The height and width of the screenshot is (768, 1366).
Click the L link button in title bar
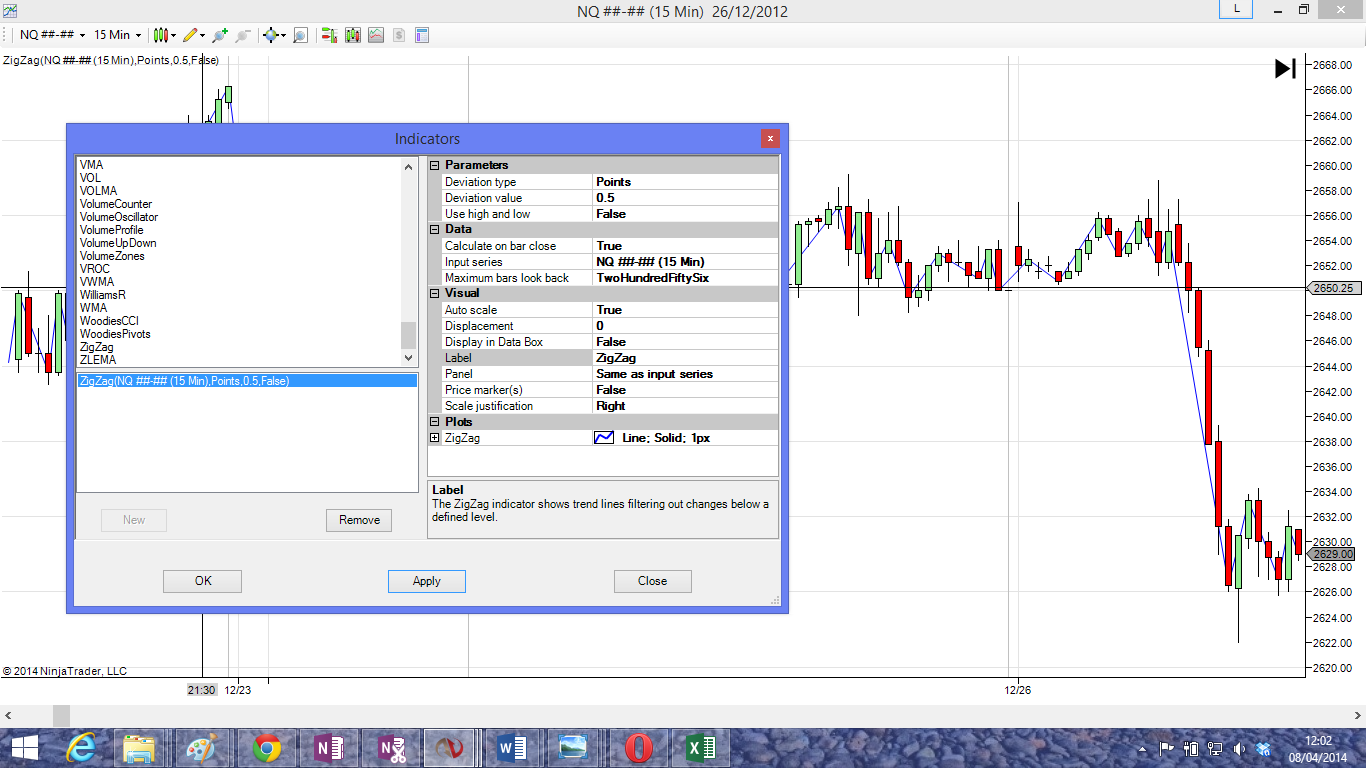point(1237,9)
